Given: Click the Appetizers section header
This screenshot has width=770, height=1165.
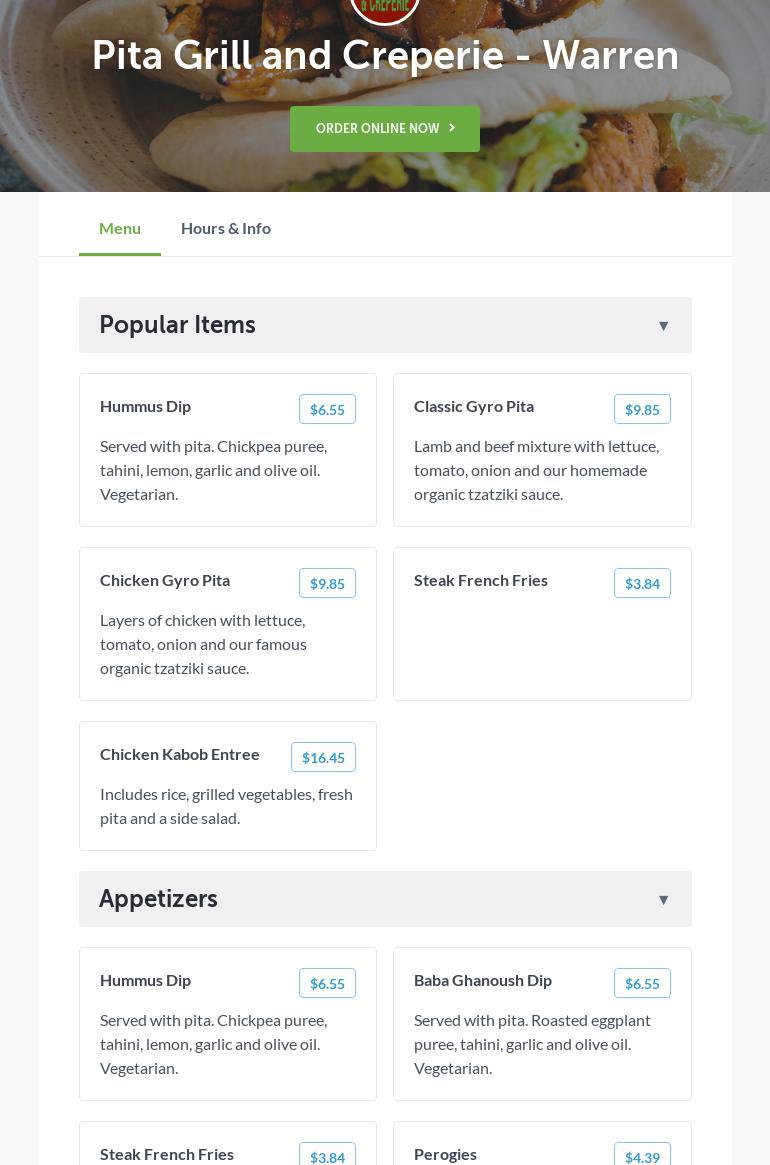Looking at the screenshot, I should (x=158, y=899).
